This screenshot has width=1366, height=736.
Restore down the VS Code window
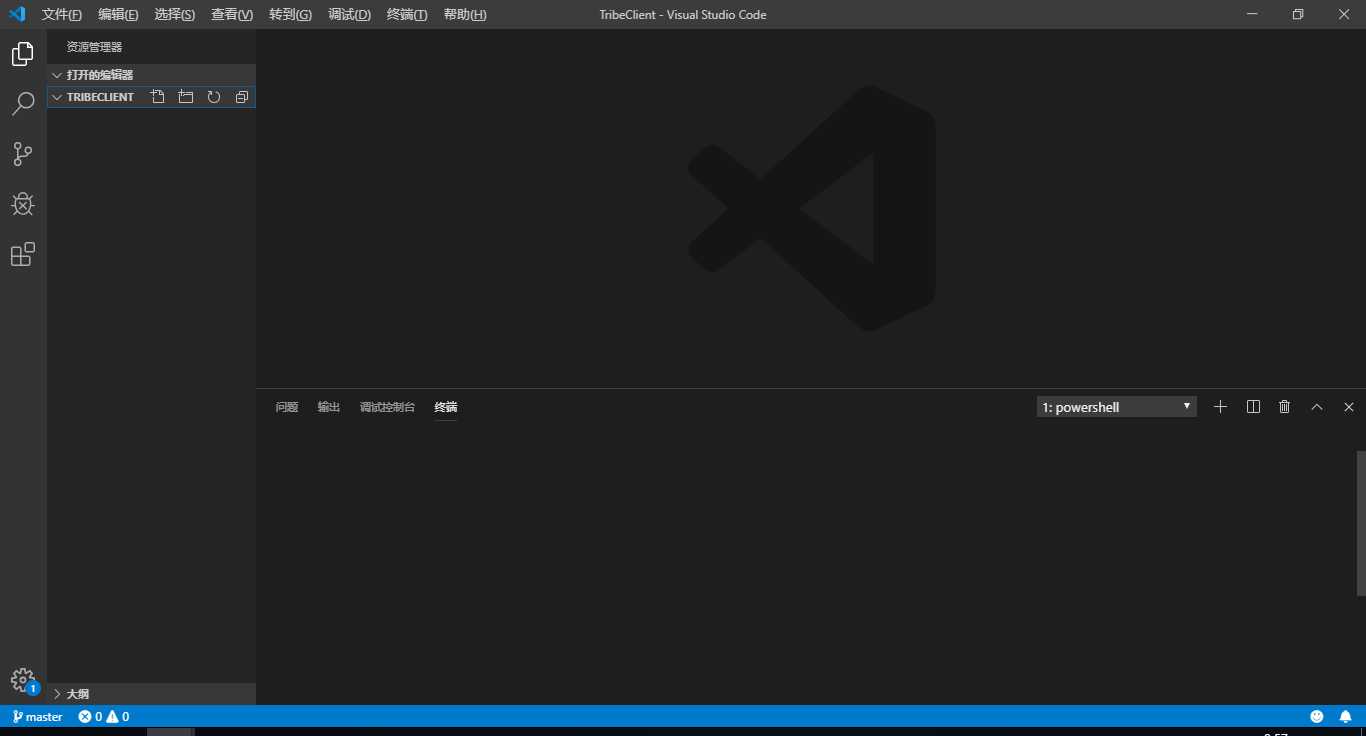click(x=1298, y=14)
